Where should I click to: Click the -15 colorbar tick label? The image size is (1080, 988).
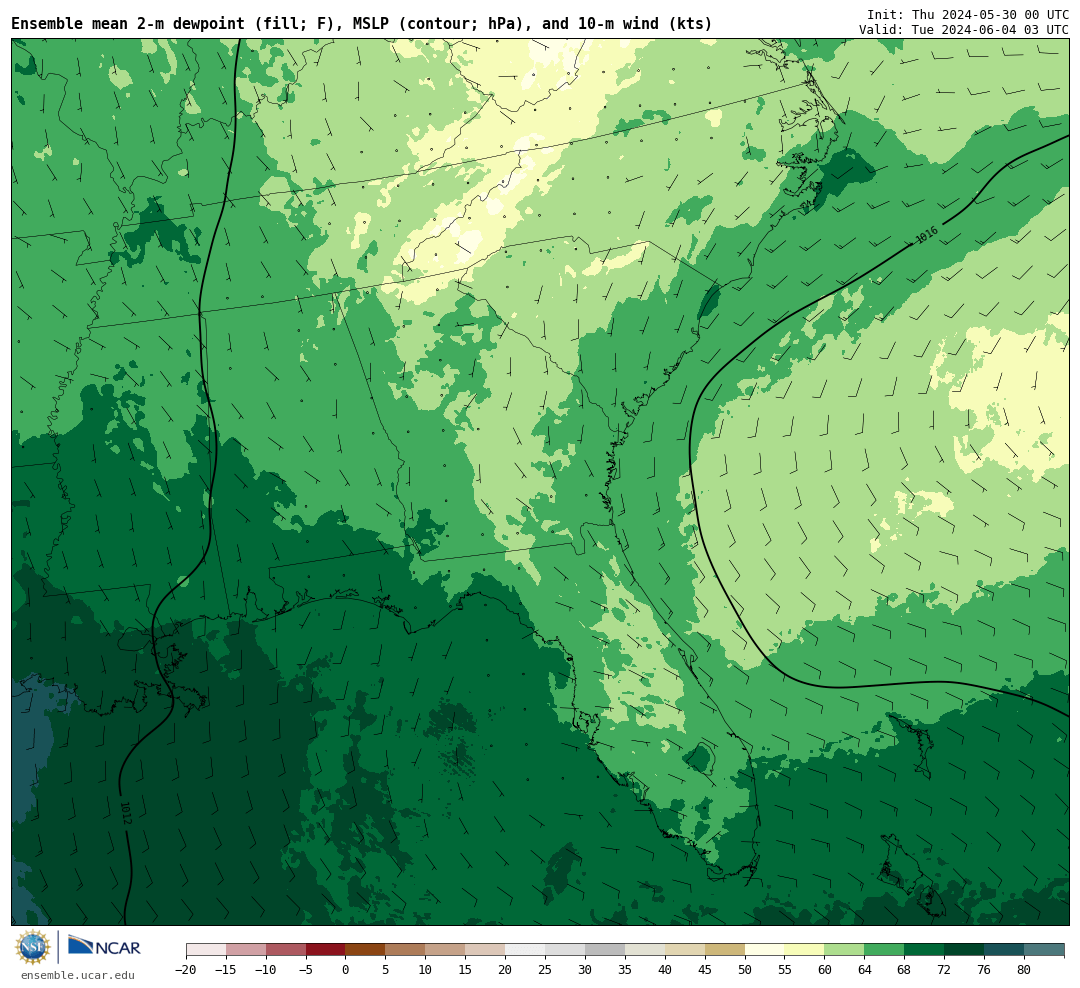[226, 969]
